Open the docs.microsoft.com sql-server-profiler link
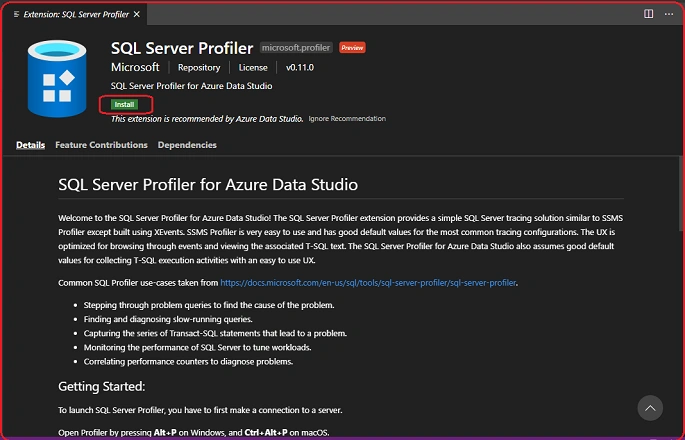The image size is (685, 440). [x=368, y=283]
